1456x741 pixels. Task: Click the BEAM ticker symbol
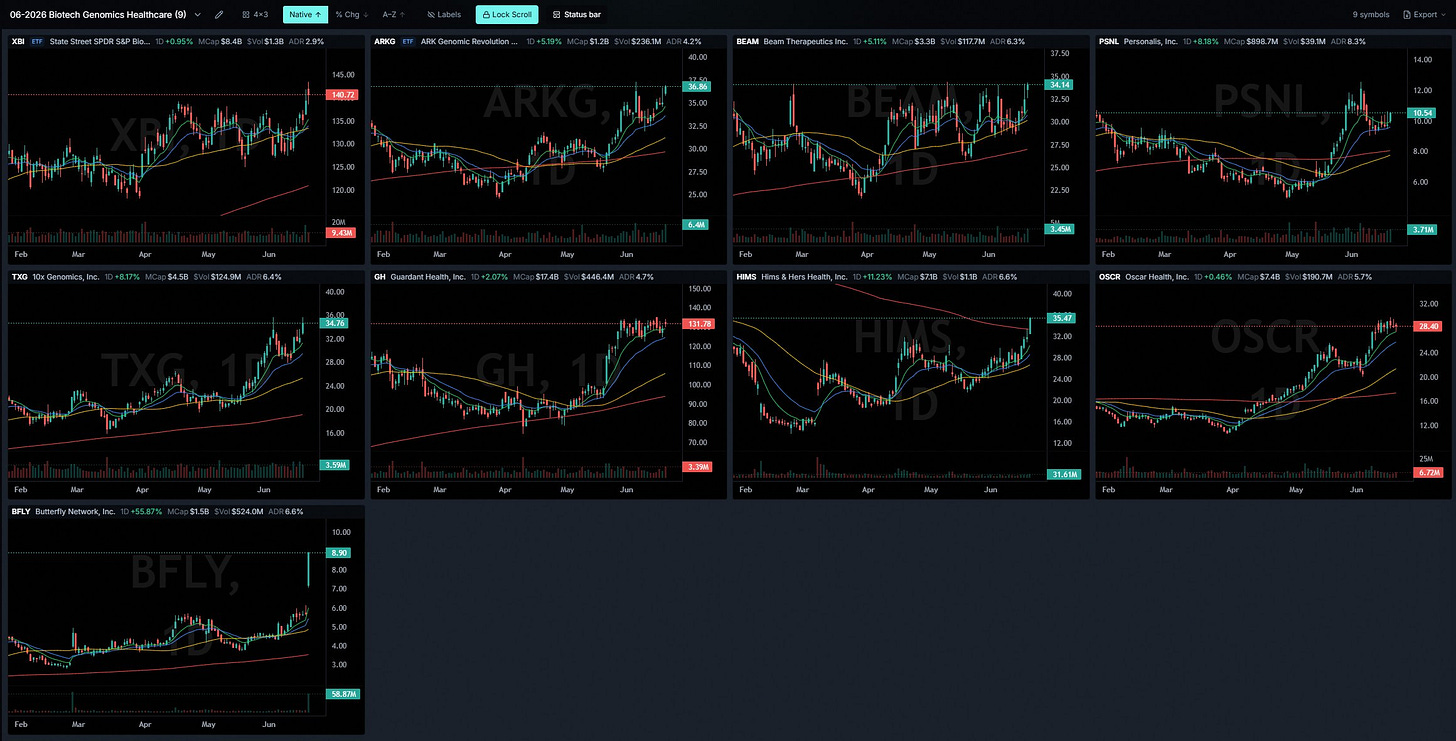747,42
